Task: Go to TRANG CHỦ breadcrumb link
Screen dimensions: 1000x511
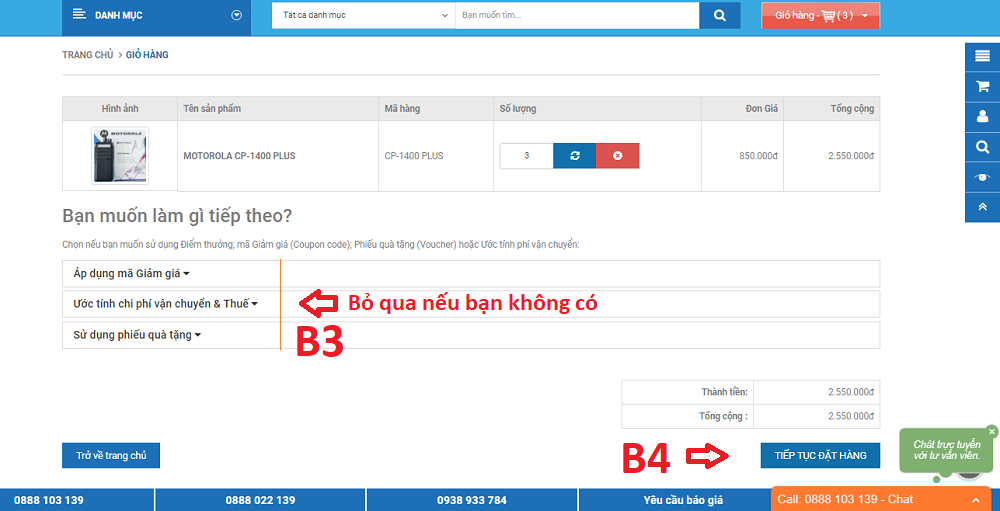Action: point(87,55)
